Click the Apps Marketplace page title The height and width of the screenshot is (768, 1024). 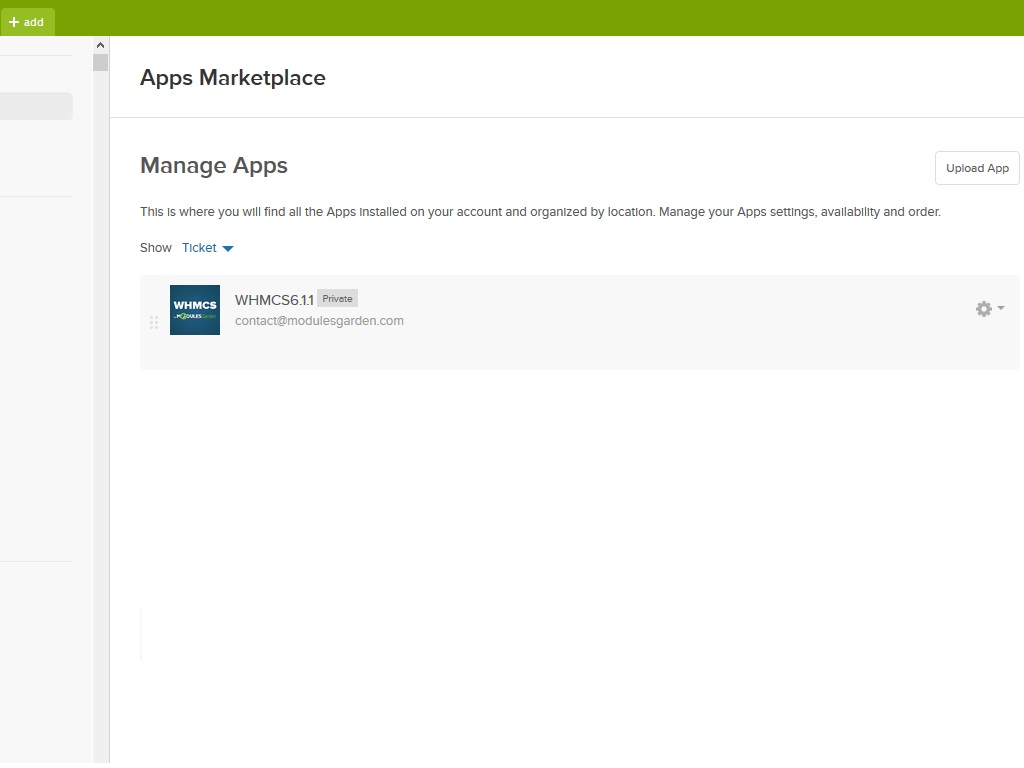click(x=232, y=78)
